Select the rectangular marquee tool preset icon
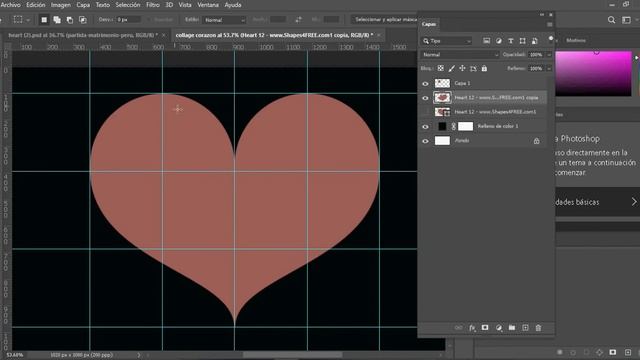The width and height of the screenshot is (640, 360). click(18, 20)
